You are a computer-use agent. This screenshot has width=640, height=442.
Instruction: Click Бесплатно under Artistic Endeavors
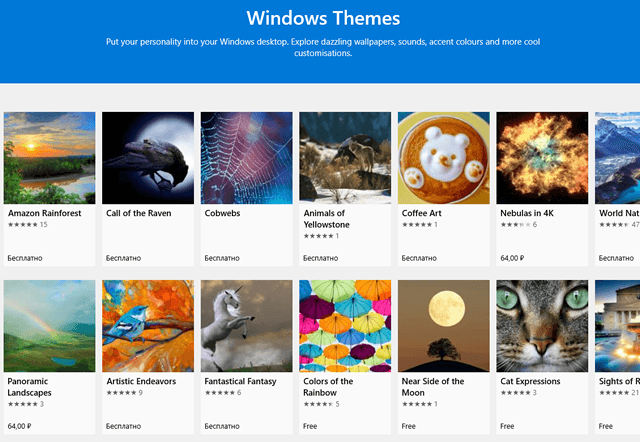[123, 426]
